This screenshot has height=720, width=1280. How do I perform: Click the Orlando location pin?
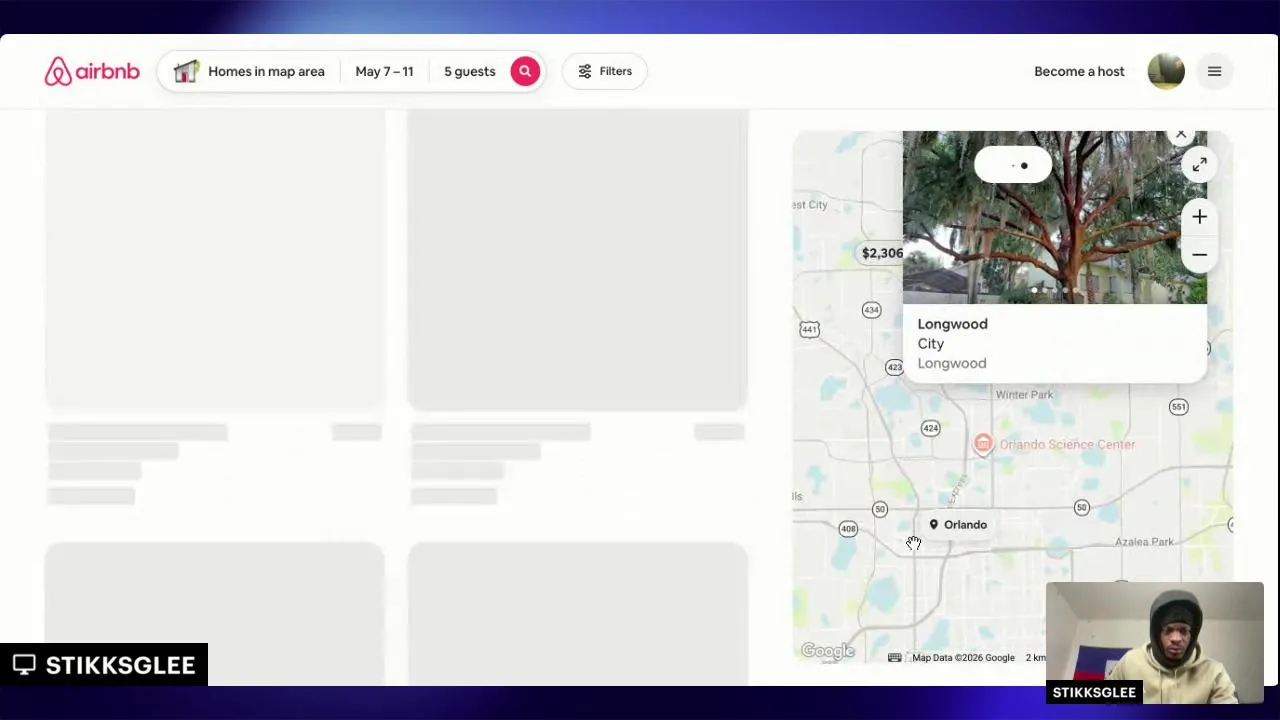(957, 524)
